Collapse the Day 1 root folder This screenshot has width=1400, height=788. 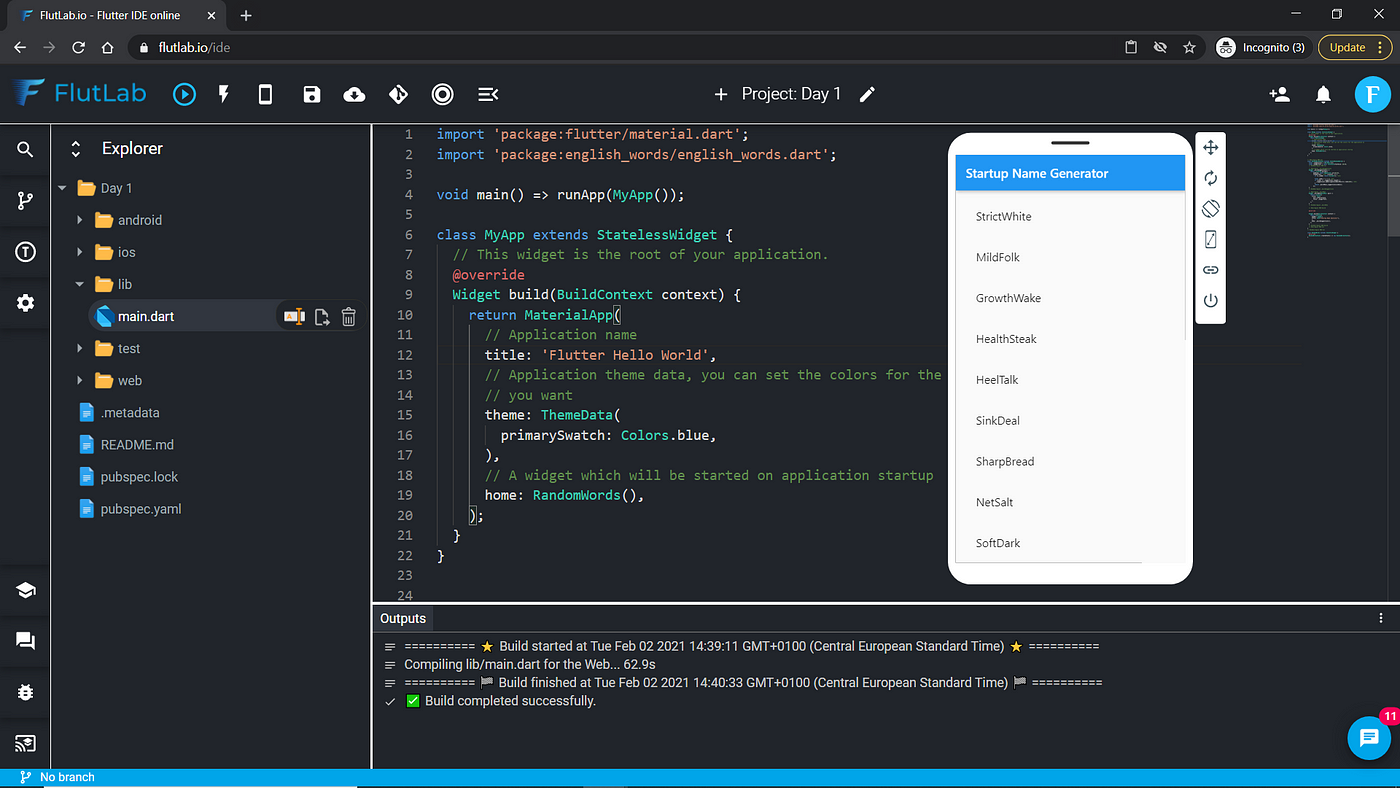tap(62, 188)
